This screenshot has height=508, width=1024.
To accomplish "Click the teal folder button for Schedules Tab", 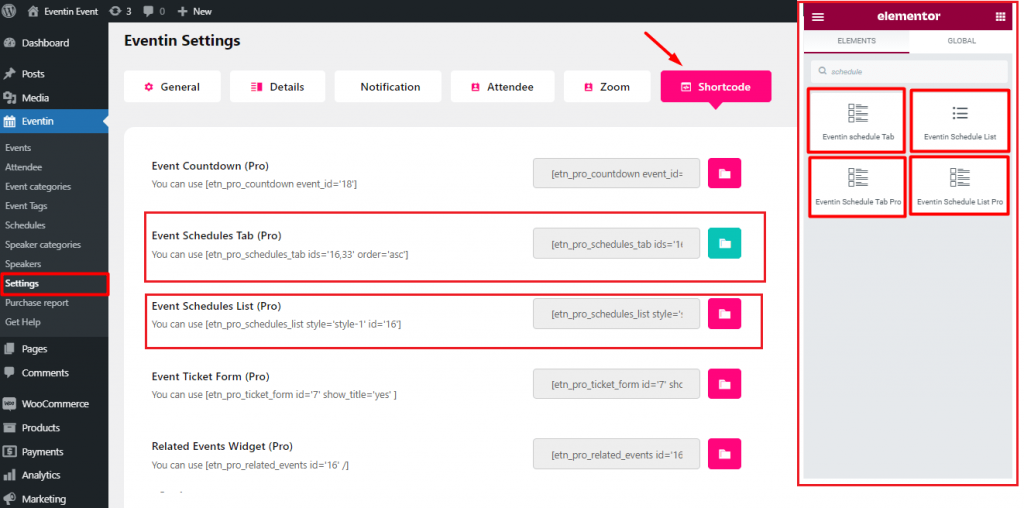I will [724, 244].
